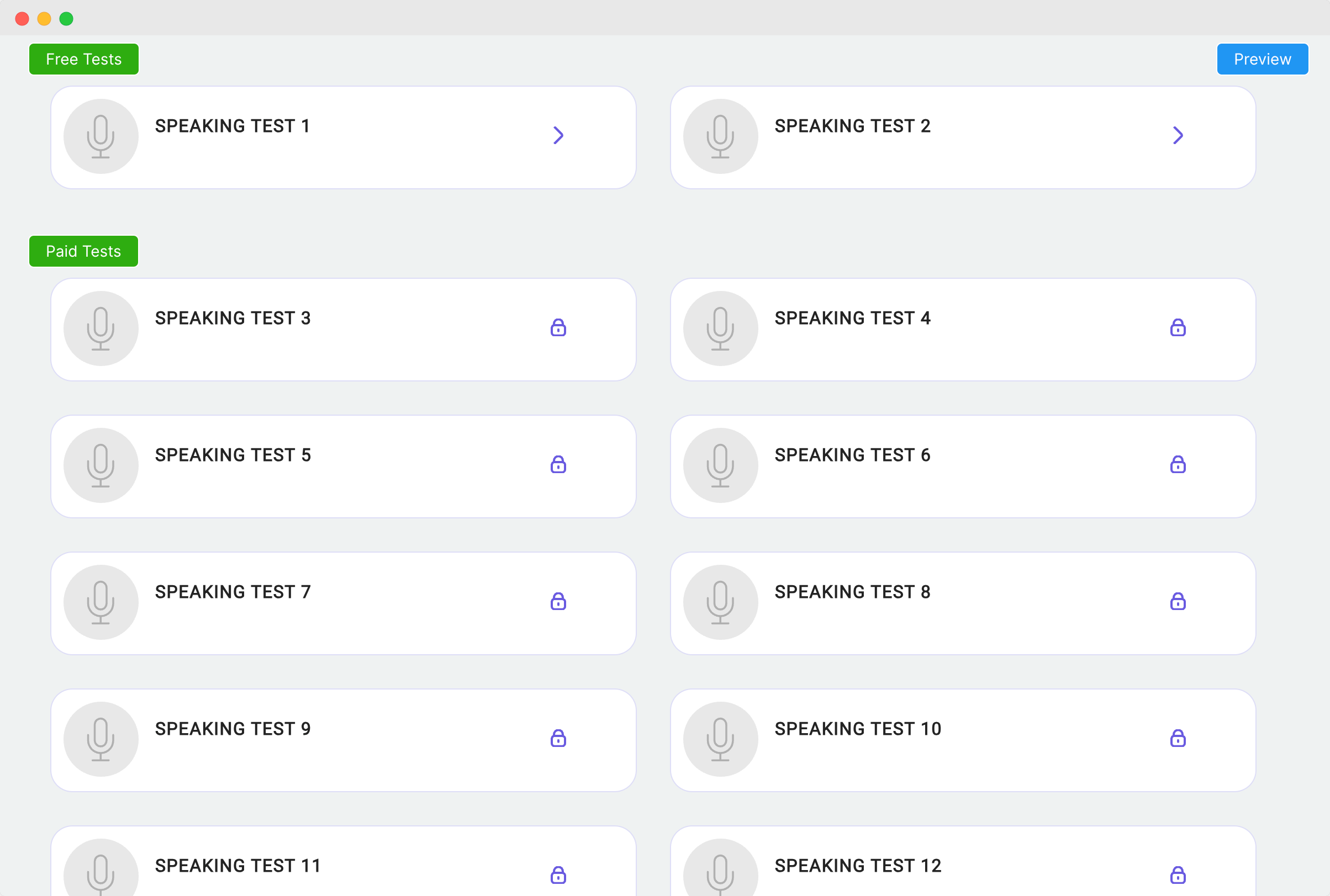Click the microphone icon for Speaking Test 8
This screenshot has height=896, width=1330.
[720, 602]
